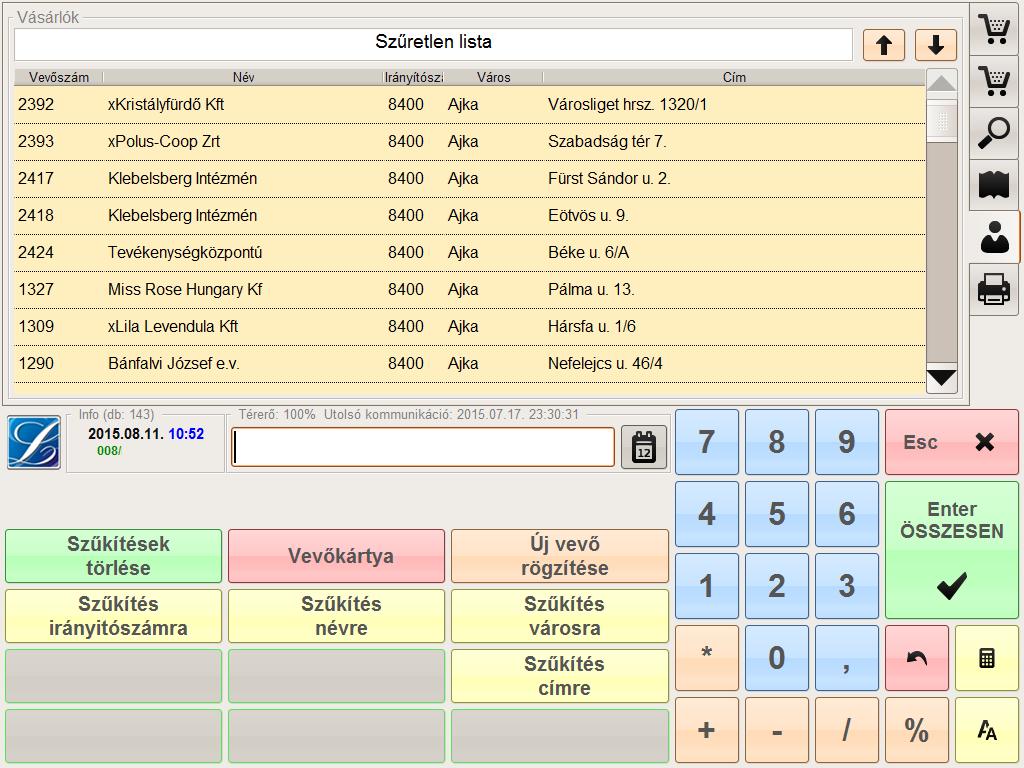The image size is (1024, 768).
Task: Tap number 4 on keypad
Action: pos(707,514)
